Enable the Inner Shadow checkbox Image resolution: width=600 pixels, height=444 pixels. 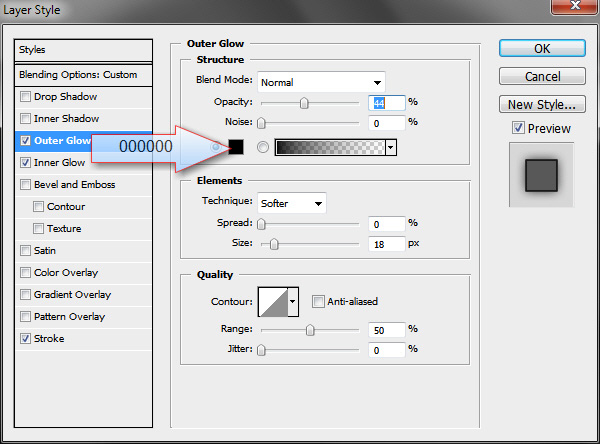25,118
